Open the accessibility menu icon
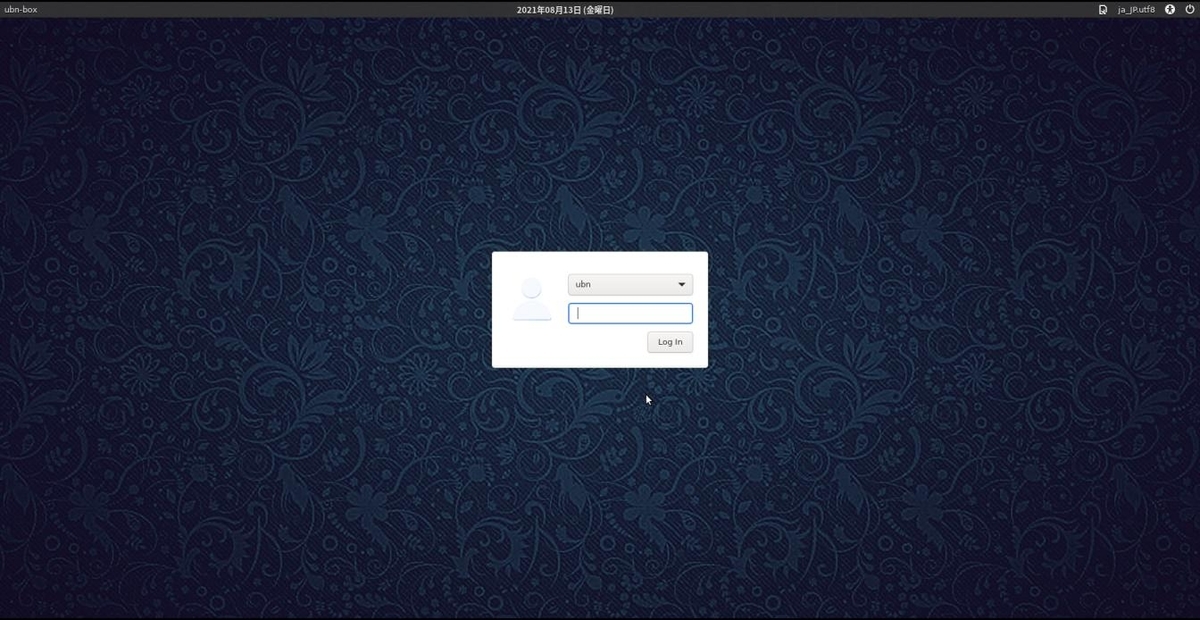This screenshot has width=1200, height=620. (x=1169, y=9)
